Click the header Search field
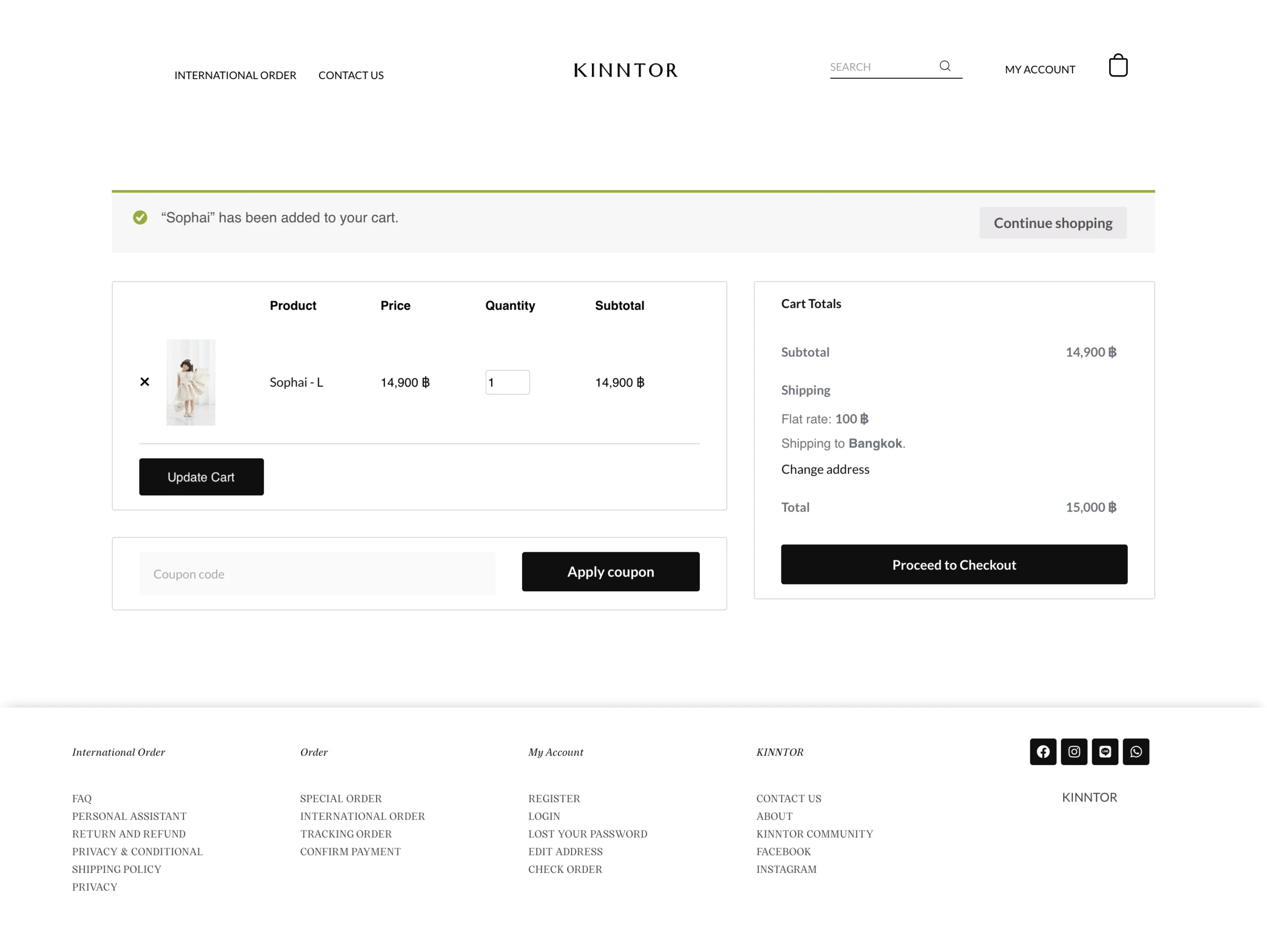Image resolution: width=1267 pixels, height=952 pixels. pyautogui.click(x=879, y=67)
